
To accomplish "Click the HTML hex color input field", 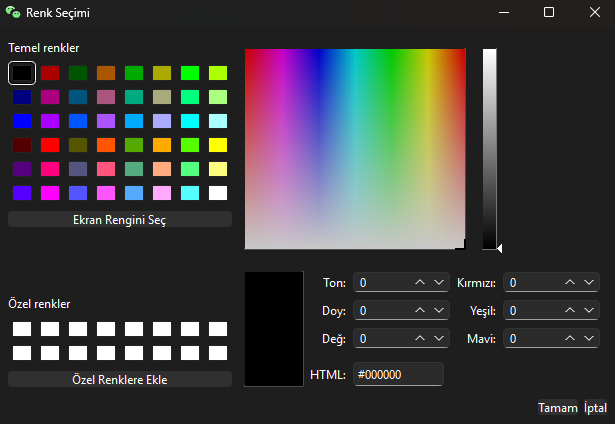I will (398, 375).
